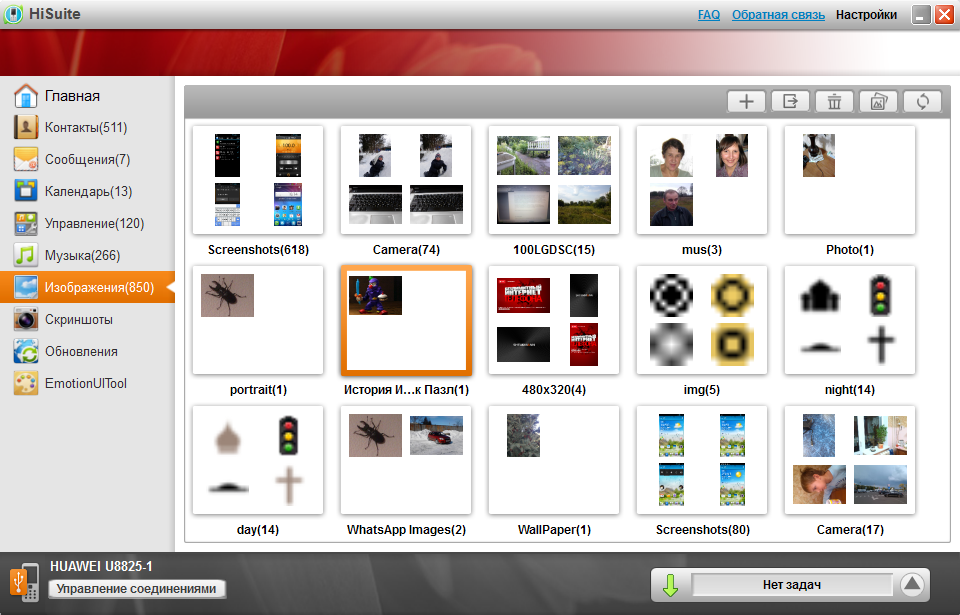Open the Главная section
Screen dimensions: 960x615
coord(72,96)
